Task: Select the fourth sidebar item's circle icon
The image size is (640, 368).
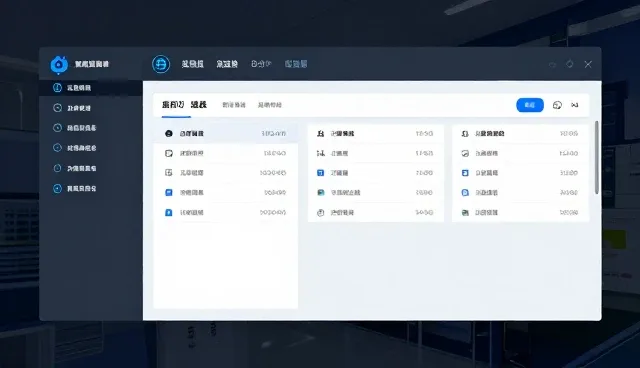Action: coord(58,148)
